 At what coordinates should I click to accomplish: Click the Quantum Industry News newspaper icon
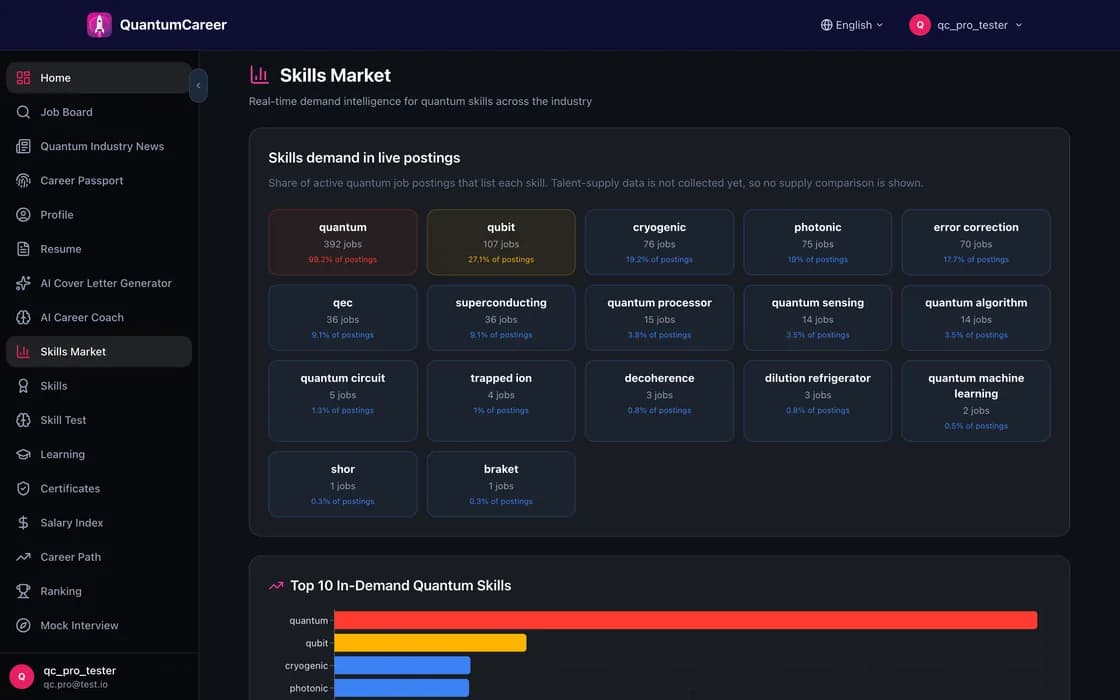pyautogui.click(x=24, y=146)
